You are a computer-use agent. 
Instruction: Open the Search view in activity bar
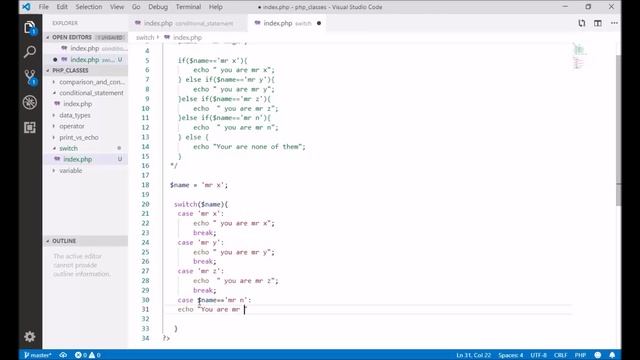pyautogui.click(x=30, y=52)
